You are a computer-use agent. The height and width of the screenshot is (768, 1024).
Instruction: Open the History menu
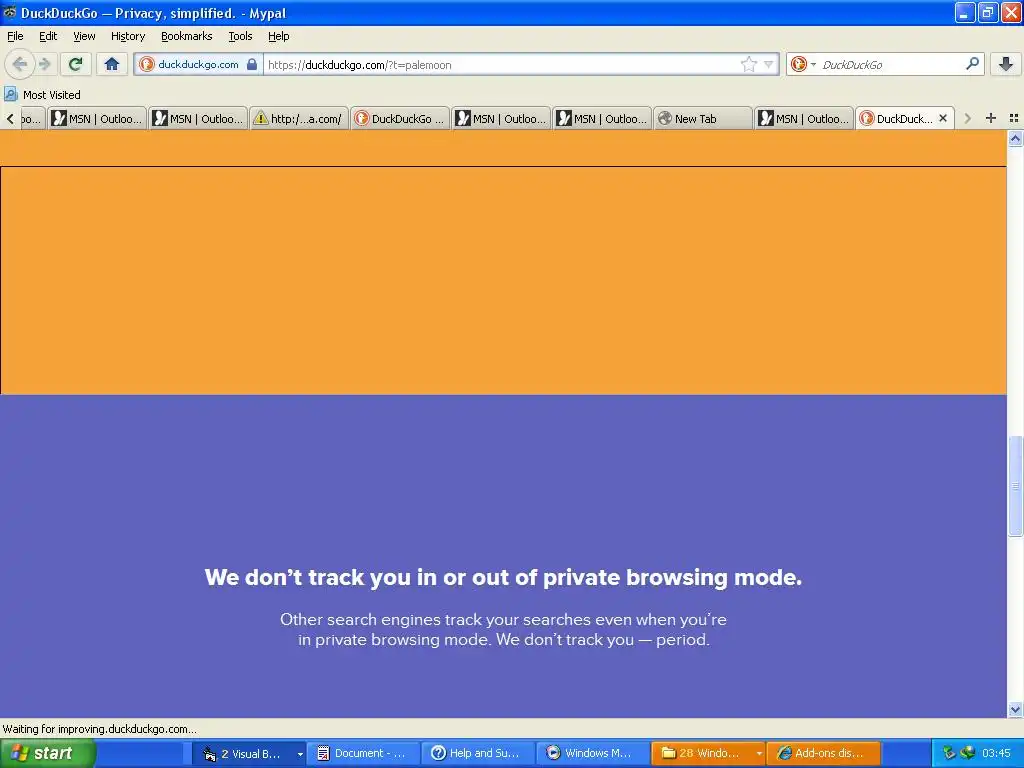click(127, 36)
